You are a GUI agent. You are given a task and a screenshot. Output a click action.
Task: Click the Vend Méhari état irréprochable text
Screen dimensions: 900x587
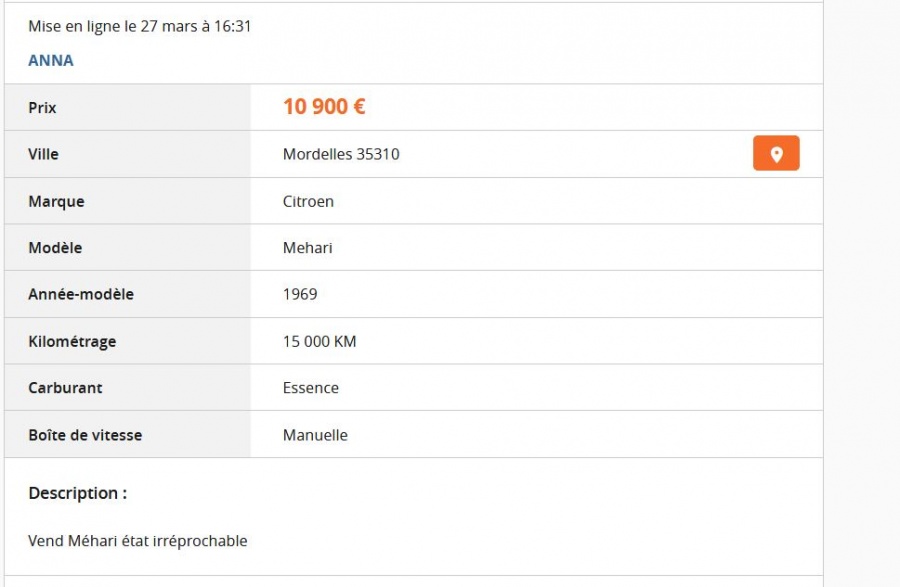(x=138, y=541)
